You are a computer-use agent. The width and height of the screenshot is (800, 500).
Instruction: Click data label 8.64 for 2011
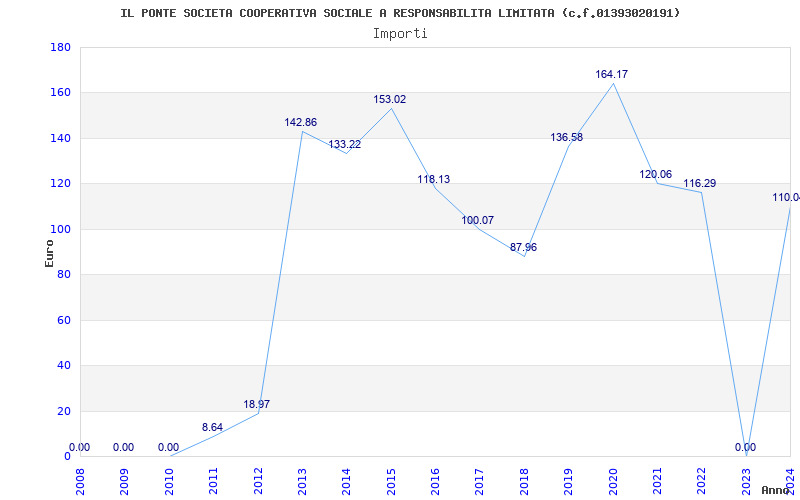point(212,428)
